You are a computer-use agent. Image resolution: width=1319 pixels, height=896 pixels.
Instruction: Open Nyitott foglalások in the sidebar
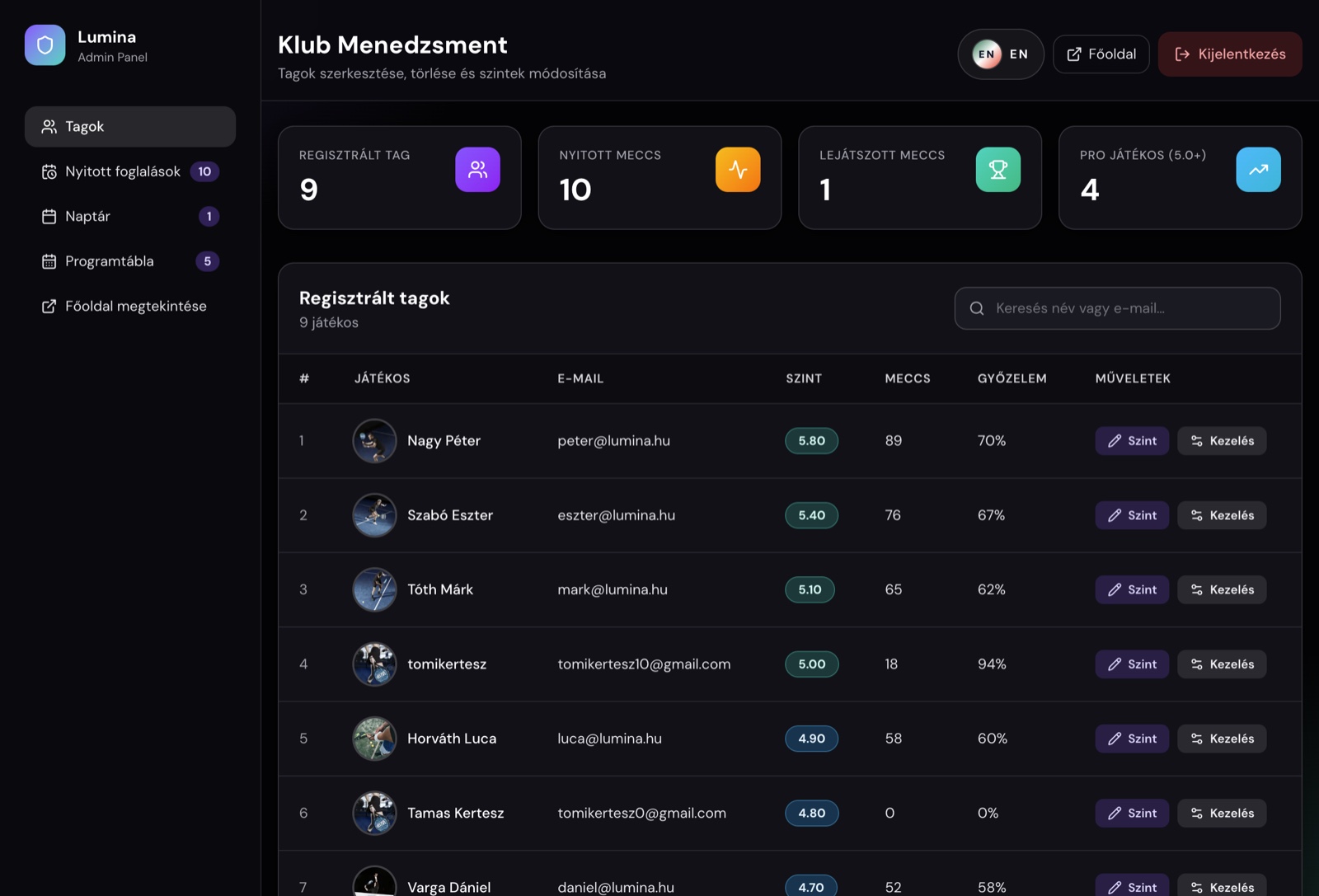click(x=130, y=171)
